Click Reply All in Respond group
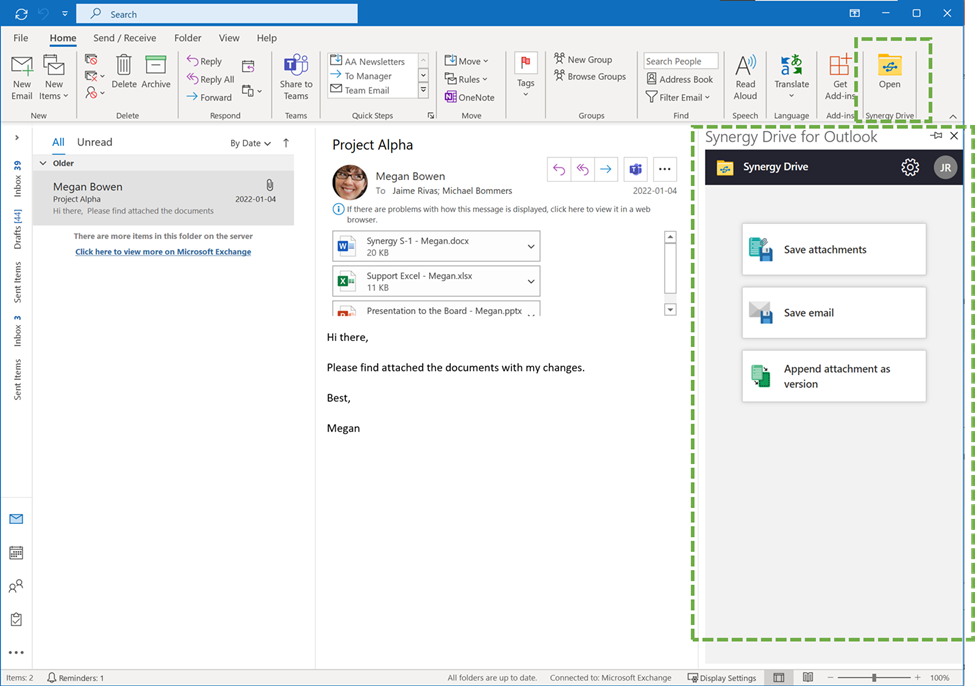Screen dimensions: 975x686 [x=211, y=79]
